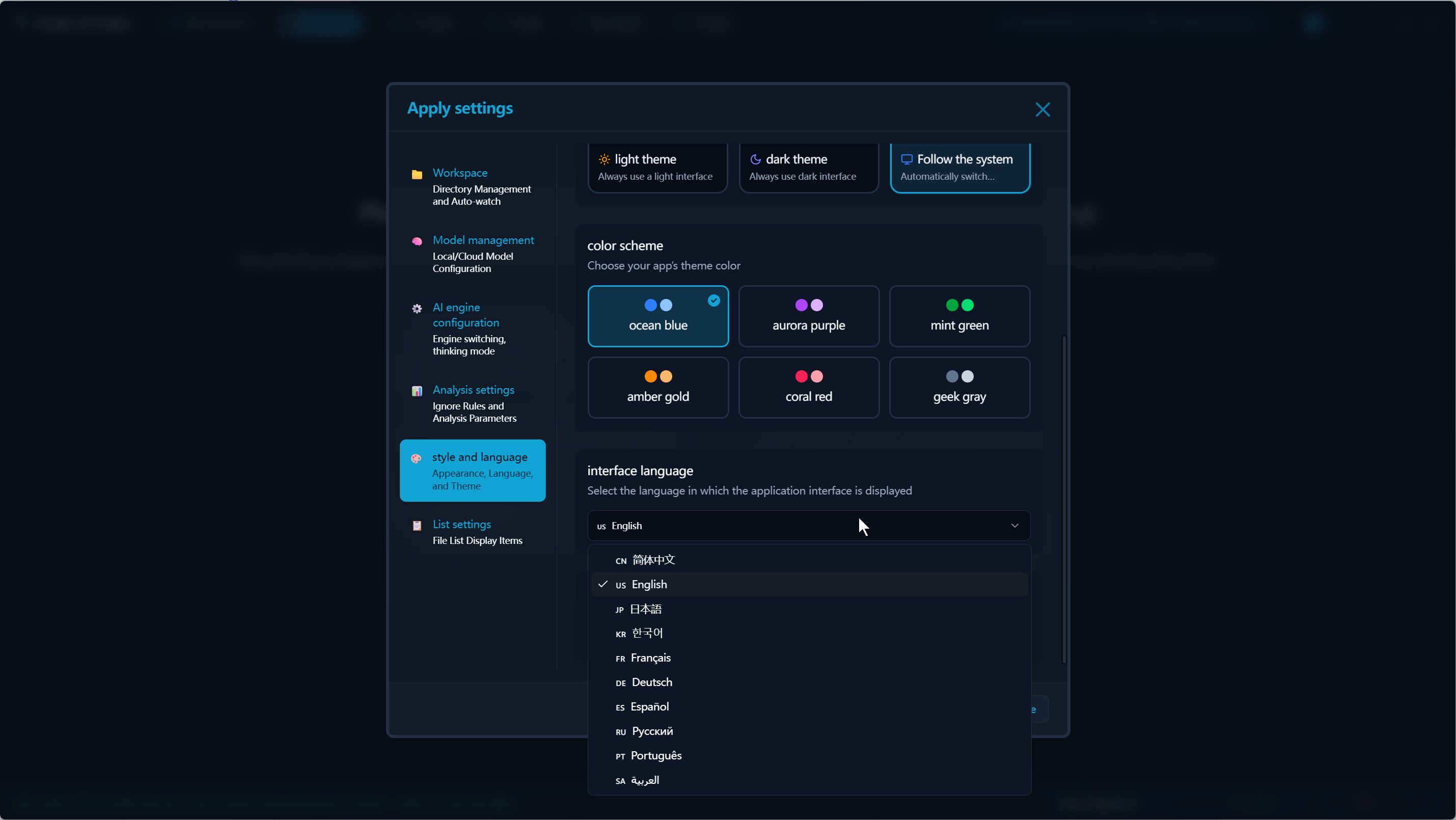Screen dimensions: 1456x820
Task: Select the amber gold color scheme
Action: (x=658, y=388)
